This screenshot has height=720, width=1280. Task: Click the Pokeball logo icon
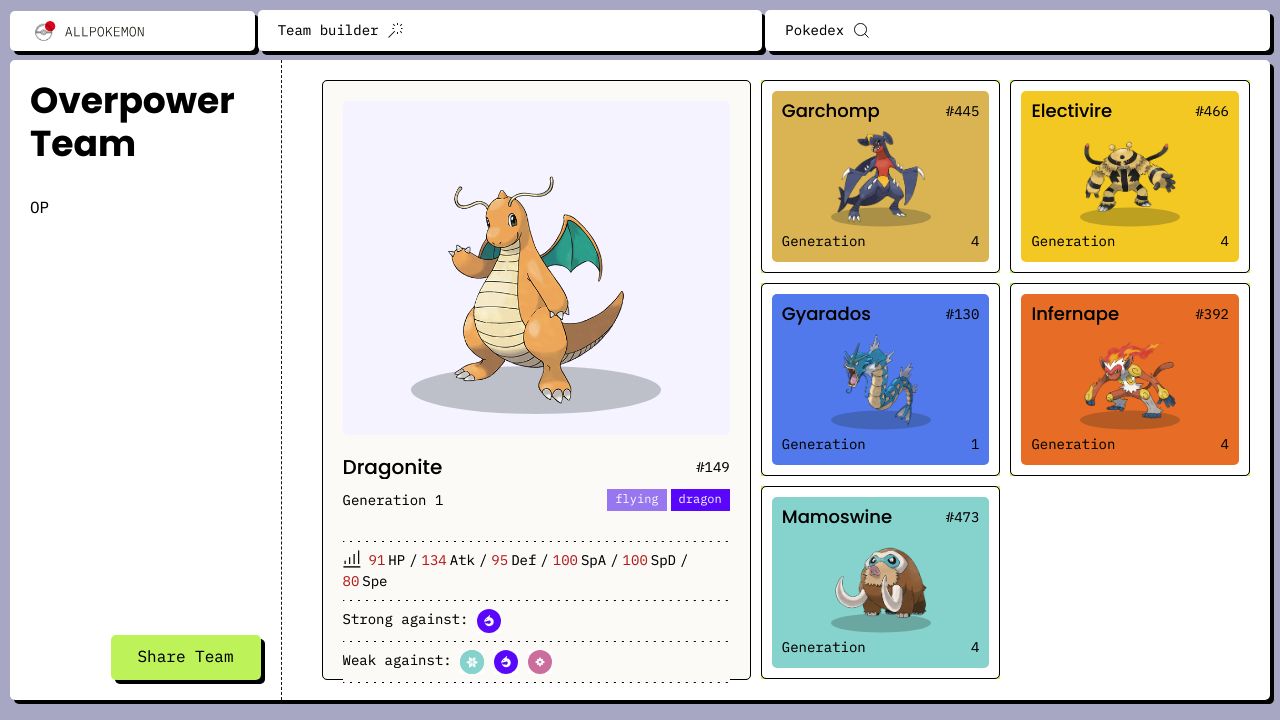(x=44, y=31)
